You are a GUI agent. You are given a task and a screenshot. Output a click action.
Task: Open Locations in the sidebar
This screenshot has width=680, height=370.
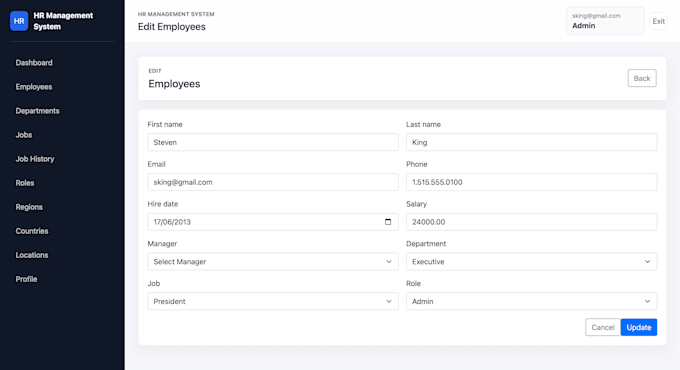click(32, 255)
